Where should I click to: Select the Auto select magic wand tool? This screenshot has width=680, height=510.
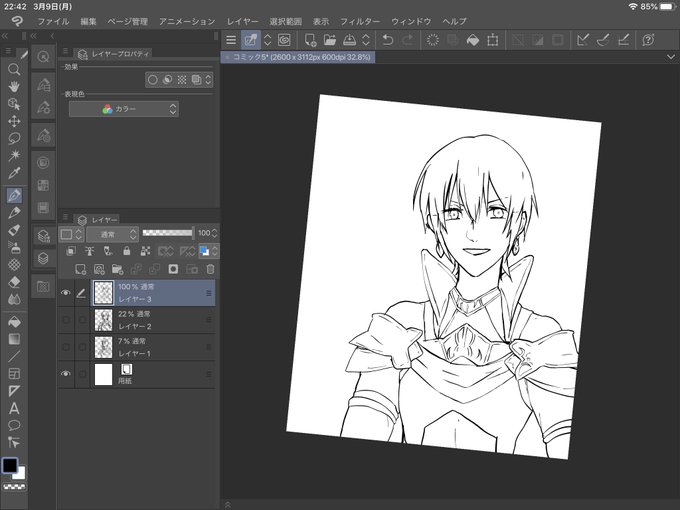(x=14, y=155)
